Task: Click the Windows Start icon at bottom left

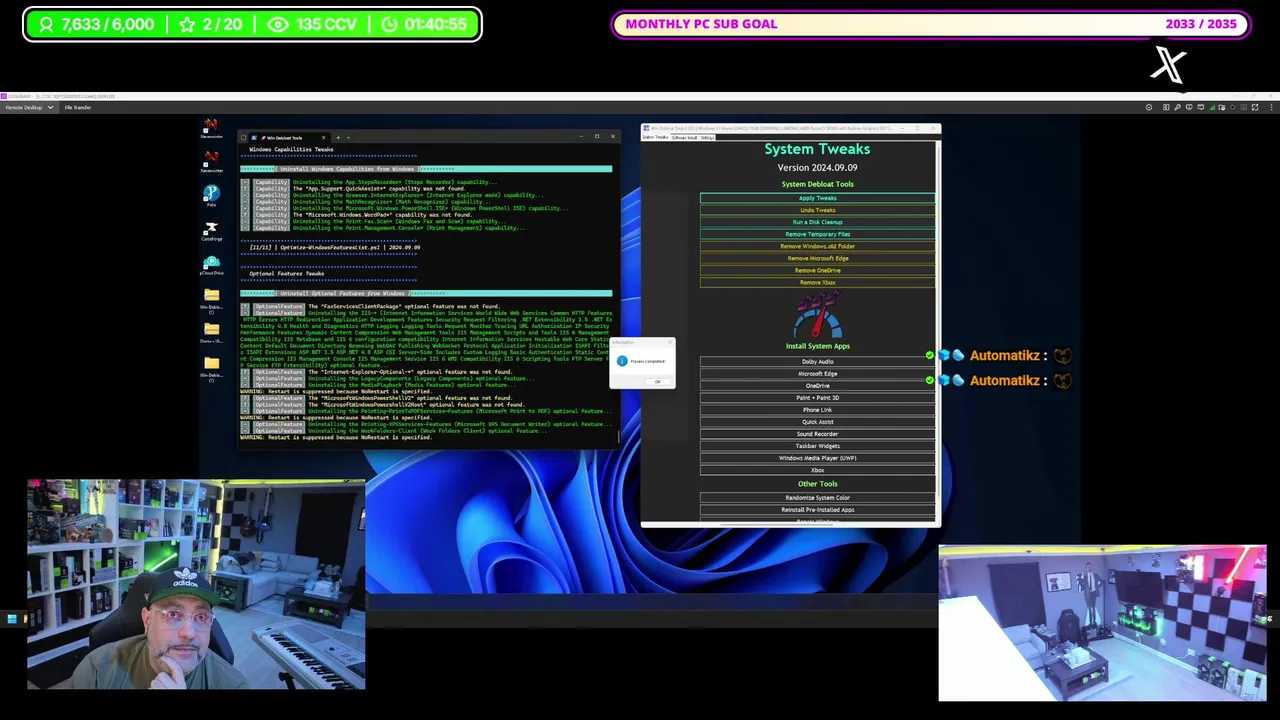Action: [11, 619]
